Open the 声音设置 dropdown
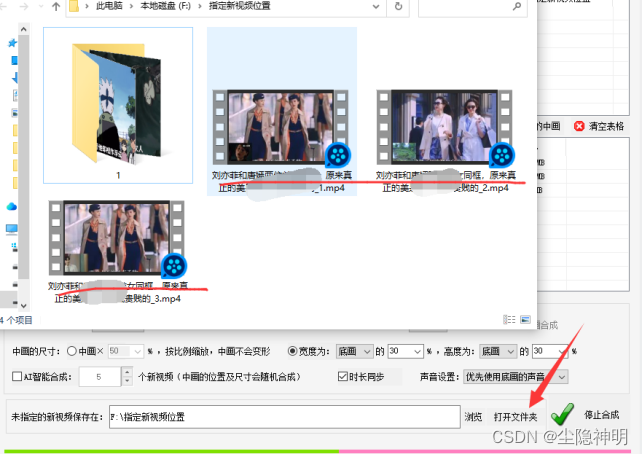The image size is (643, 455). point(515,377)
